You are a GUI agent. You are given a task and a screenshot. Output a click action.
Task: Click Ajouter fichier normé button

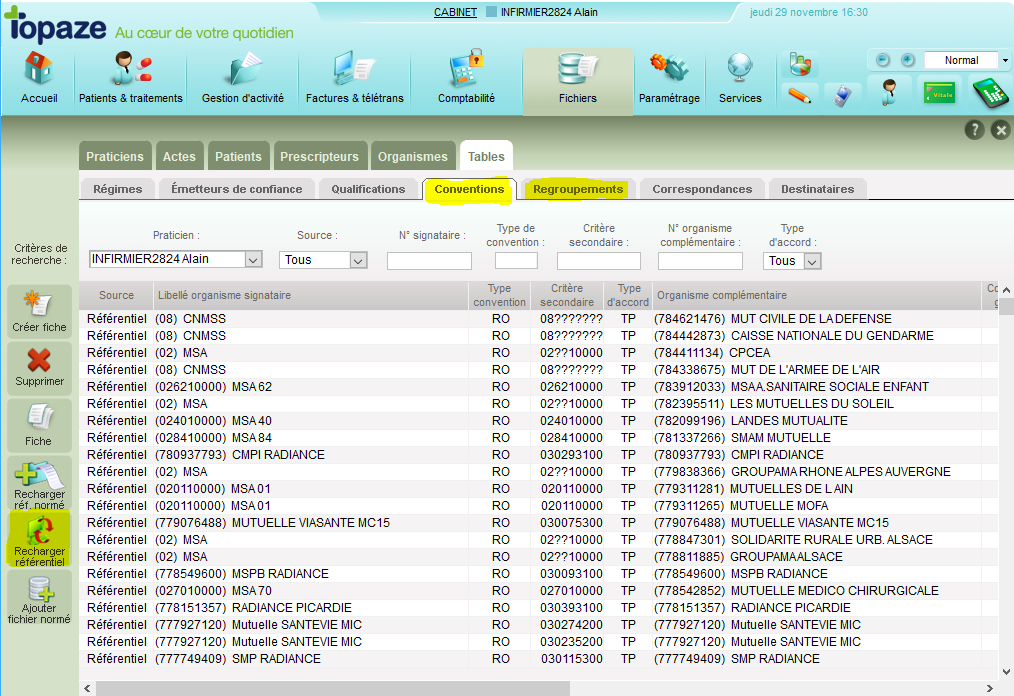(x=39, y=599)
